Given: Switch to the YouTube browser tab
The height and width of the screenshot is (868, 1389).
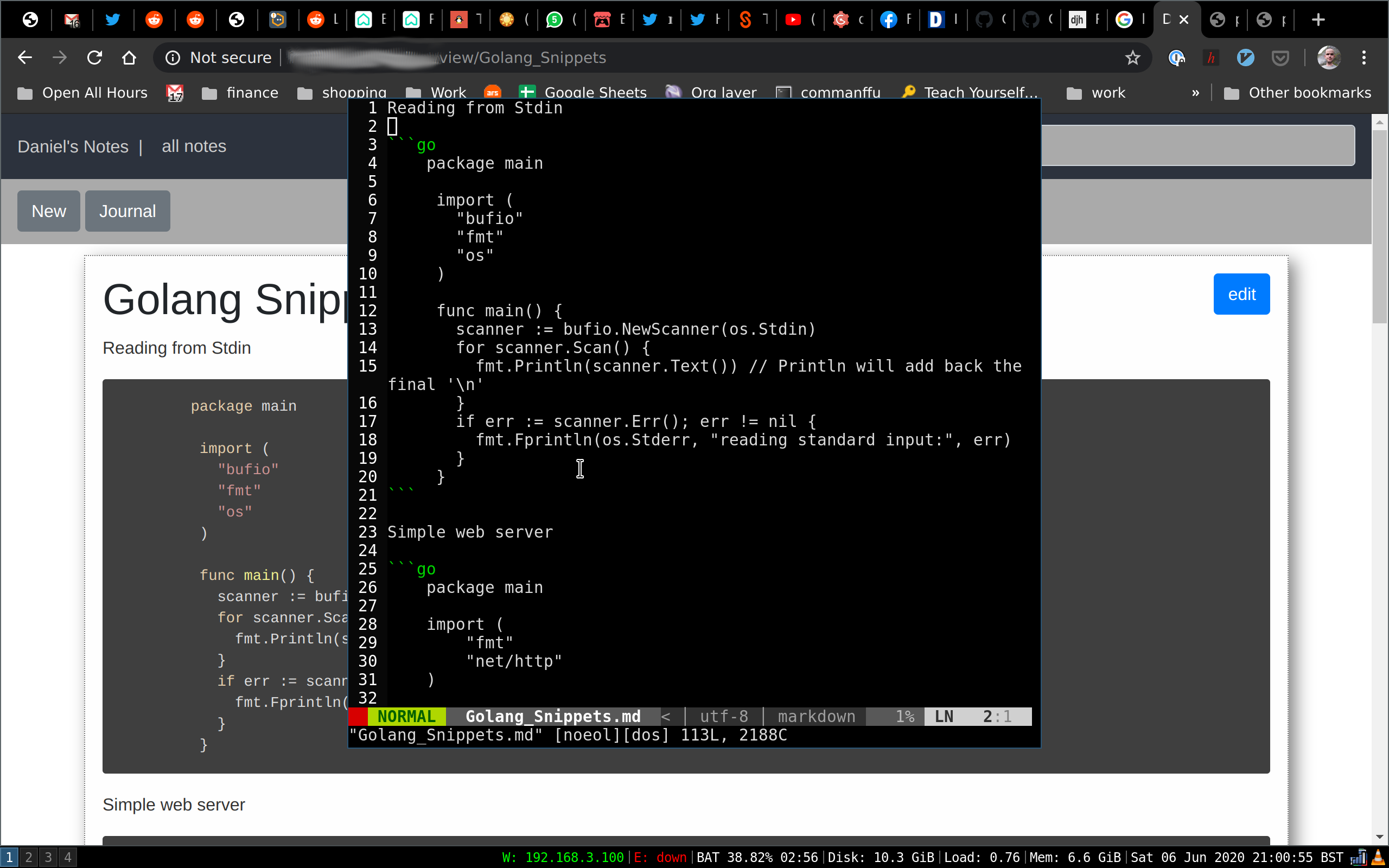Looking at the screenshot, I should pyautogui.click(x=793, y=20).
